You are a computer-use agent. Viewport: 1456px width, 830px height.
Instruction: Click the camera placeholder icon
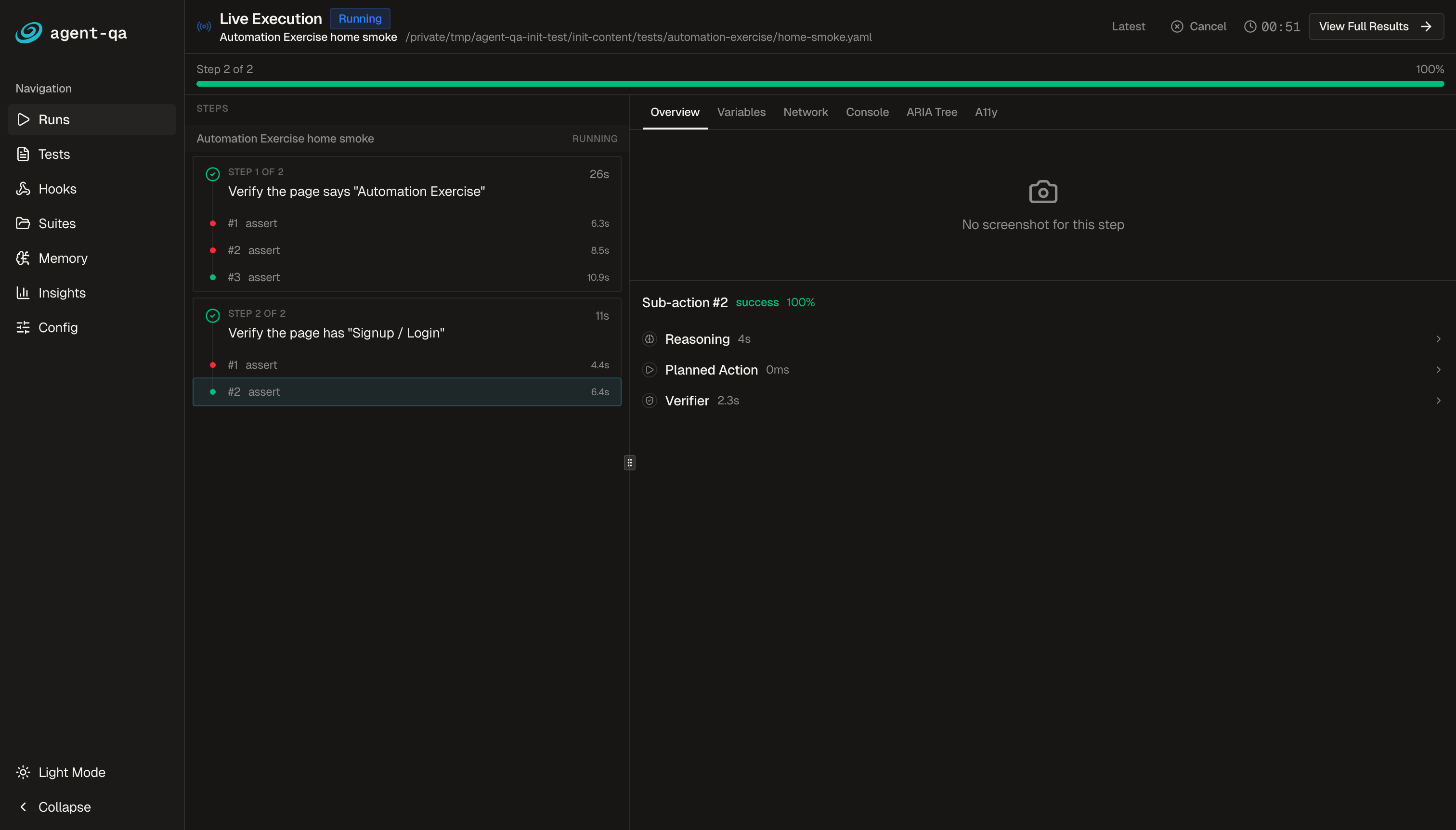pos(1043,192)
